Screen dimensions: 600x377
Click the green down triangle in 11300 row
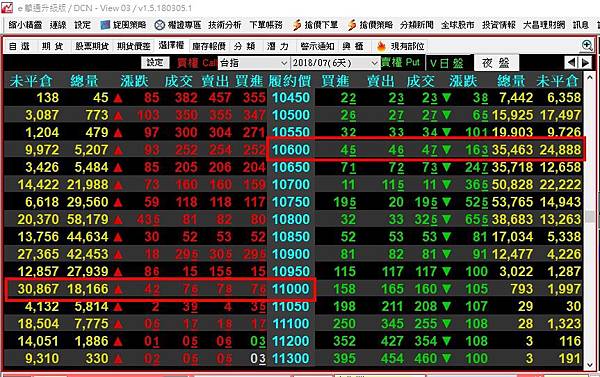coord(446,359)
